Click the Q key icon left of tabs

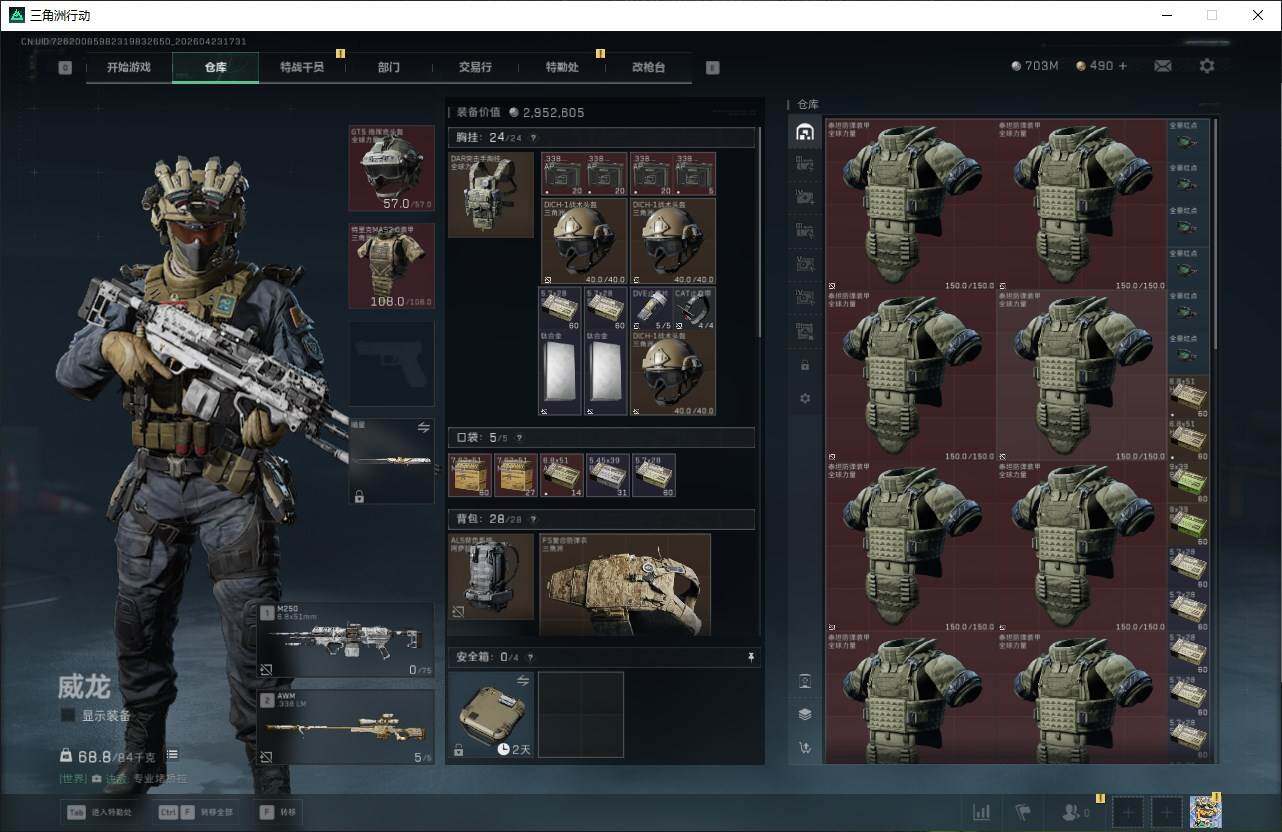[65, 68]
